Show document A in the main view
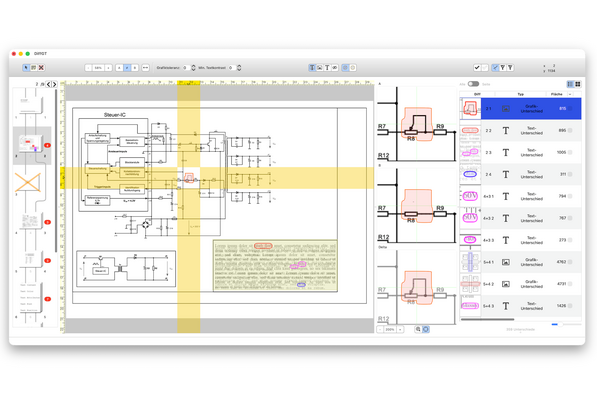The image size is (597, 398). click(x=119, y=68)
